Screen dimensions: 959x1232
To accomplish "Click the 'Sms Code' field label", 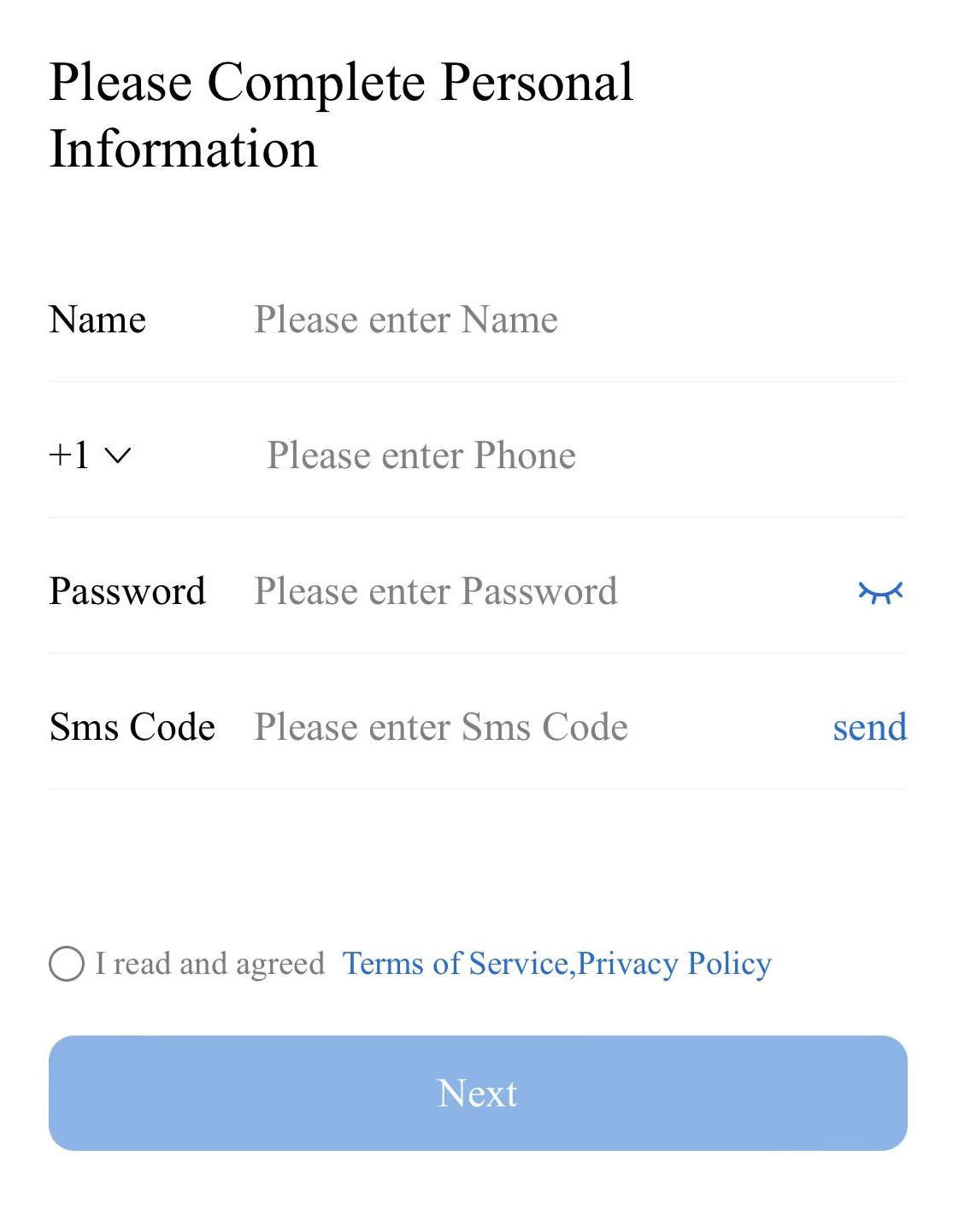I will coord(132,728).
